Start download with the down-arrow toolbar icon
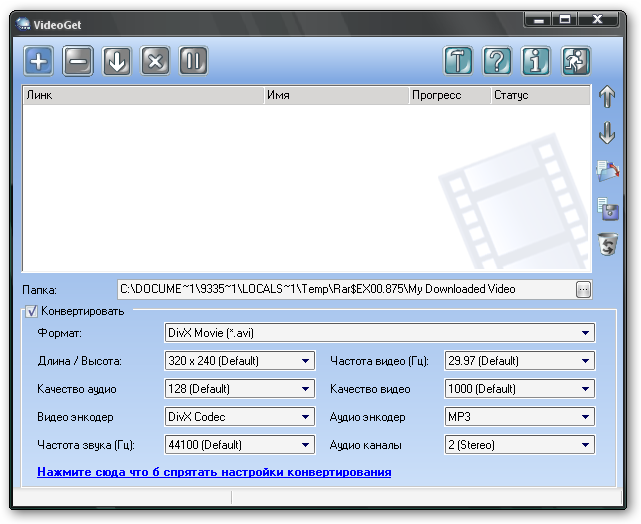Image resolution: width=641 pixels, height=524 pixels. [x=117, y=61]
